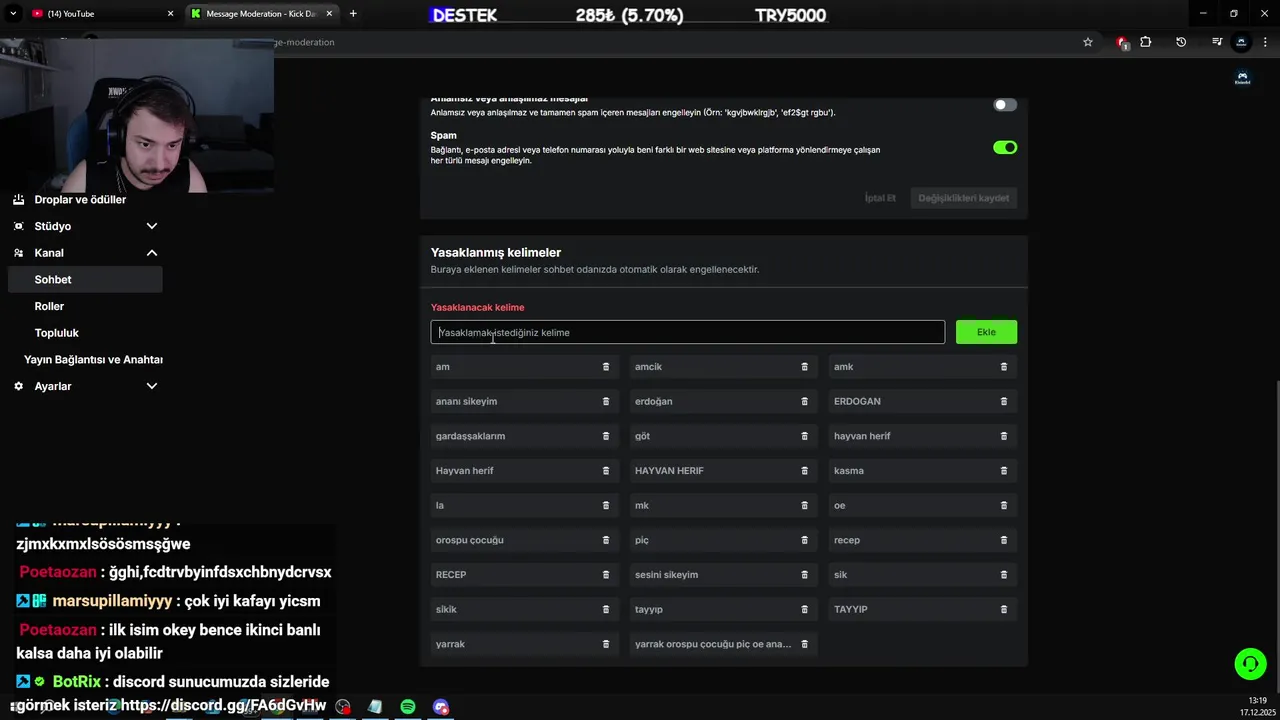Enable the meaningless messages filter toggle

pyautogui.click(x=1005, y=105)
